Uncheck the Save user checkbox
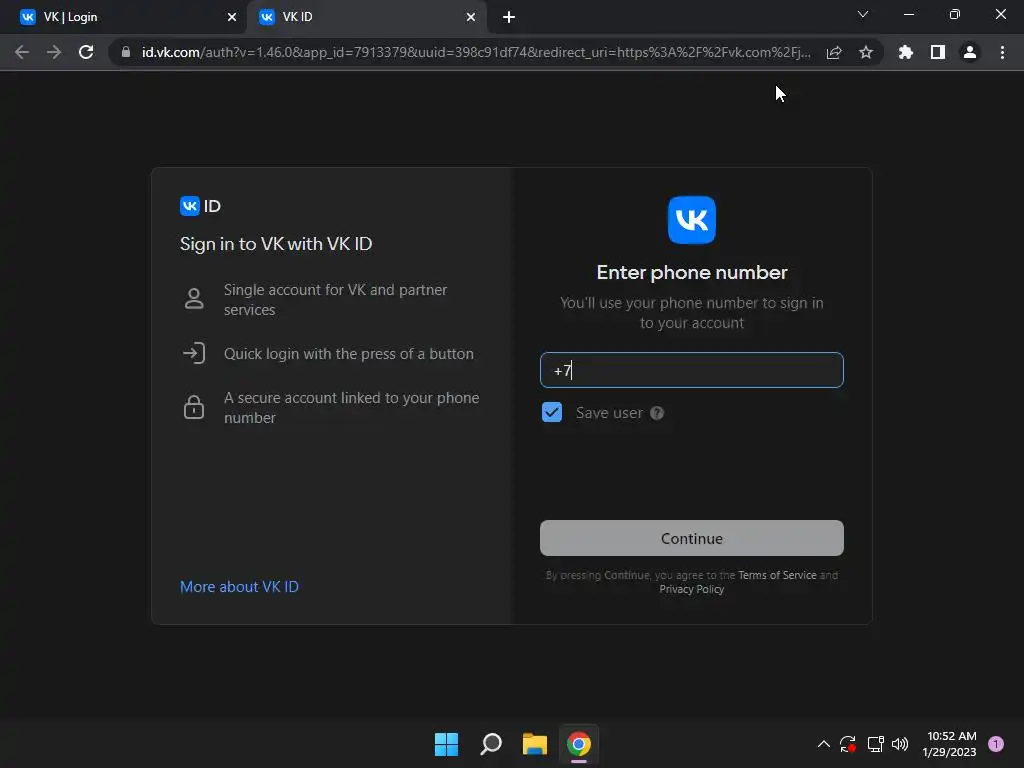 (x=552, y=412)
